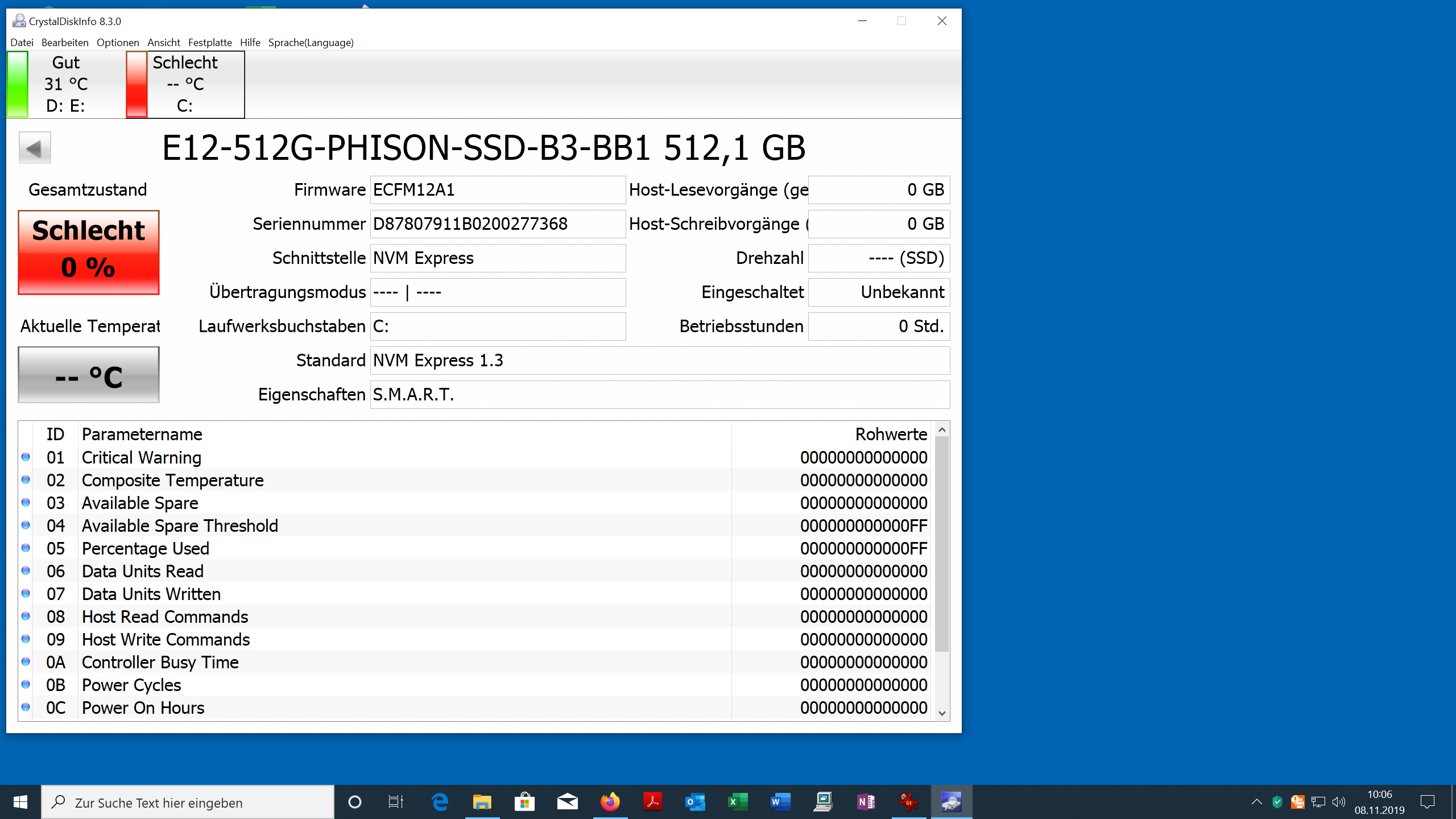Viewport: 1456px width, 819px height.
Task: Click the Seriennummer field
Action: click(x=498, y=224)
